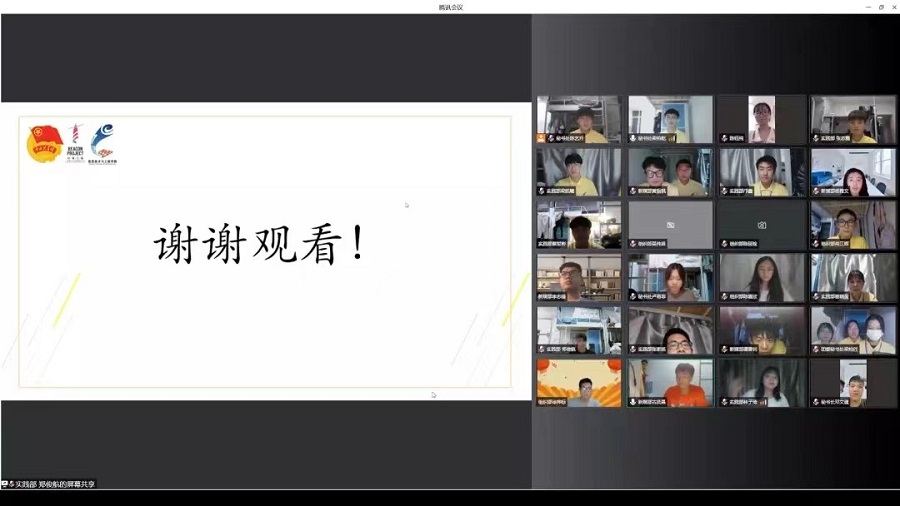Click the 腾讯会议 window title
Screen dimensions: 900x506
tap(450, 7)
